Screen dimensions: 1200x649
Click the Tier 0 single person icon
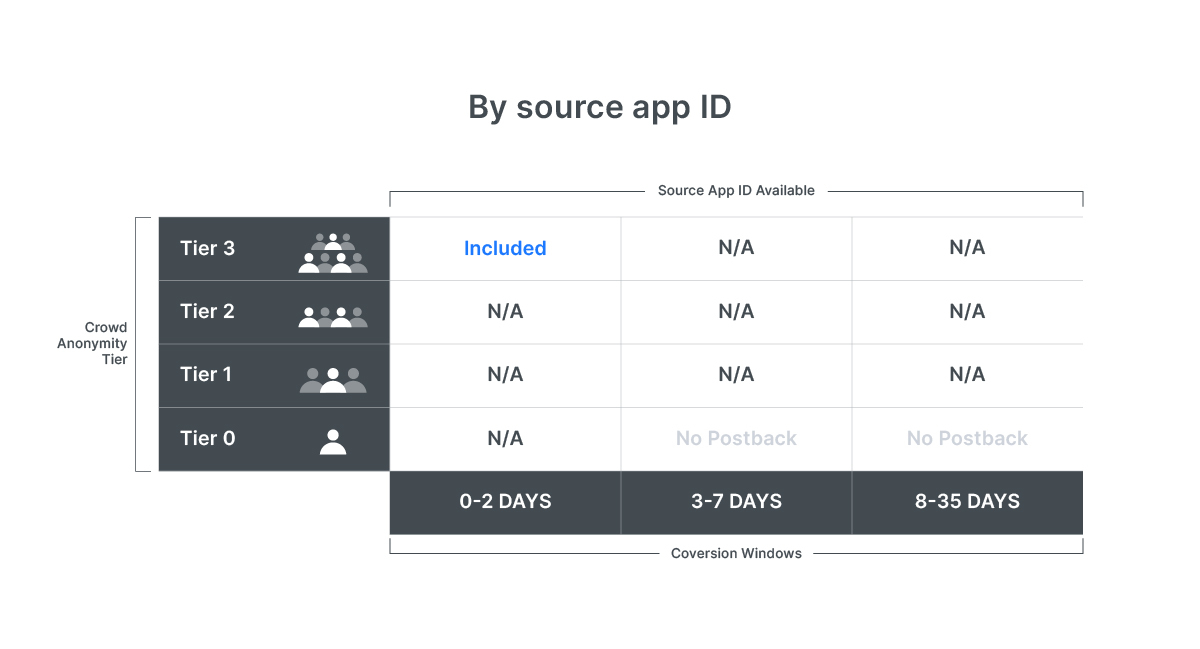pyautogui.click(x=333, y=441)
